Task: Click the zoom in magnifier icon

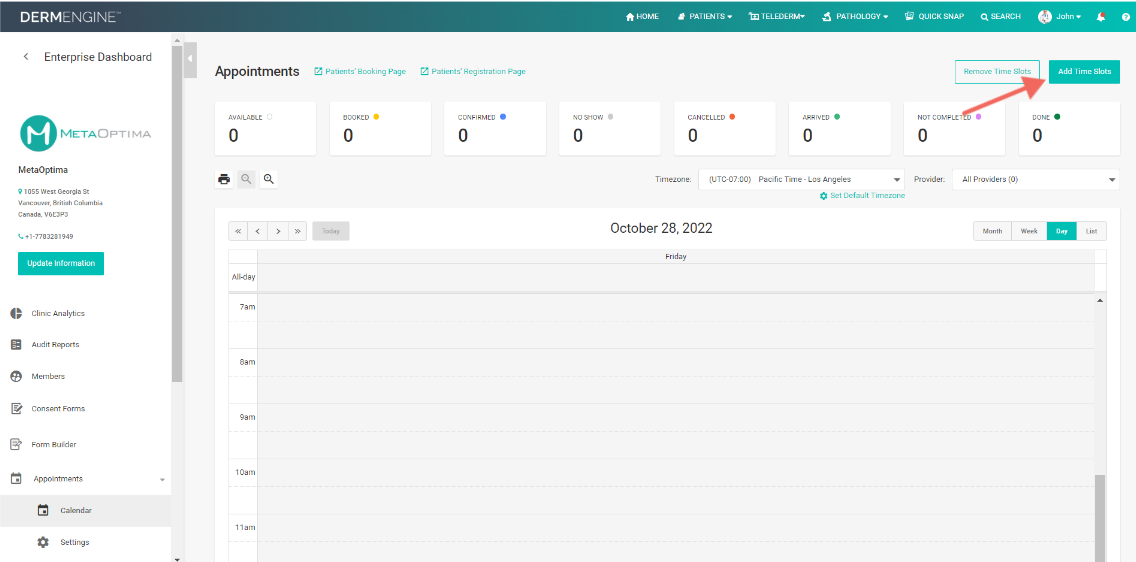Action: click(268, 179)
